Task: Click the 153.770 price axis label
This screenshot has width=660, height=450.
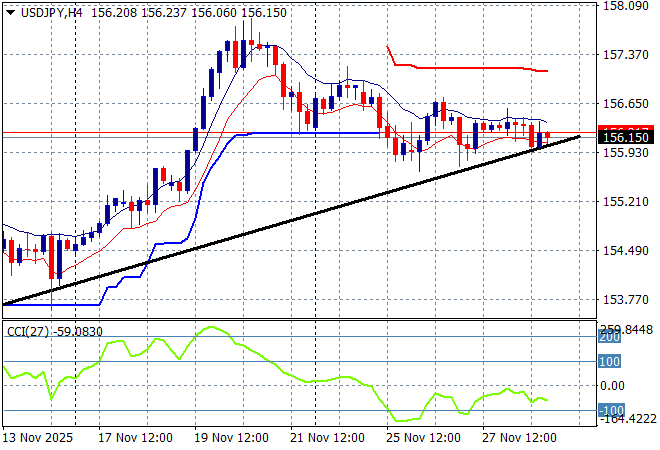Action: [x=628, y=300]
